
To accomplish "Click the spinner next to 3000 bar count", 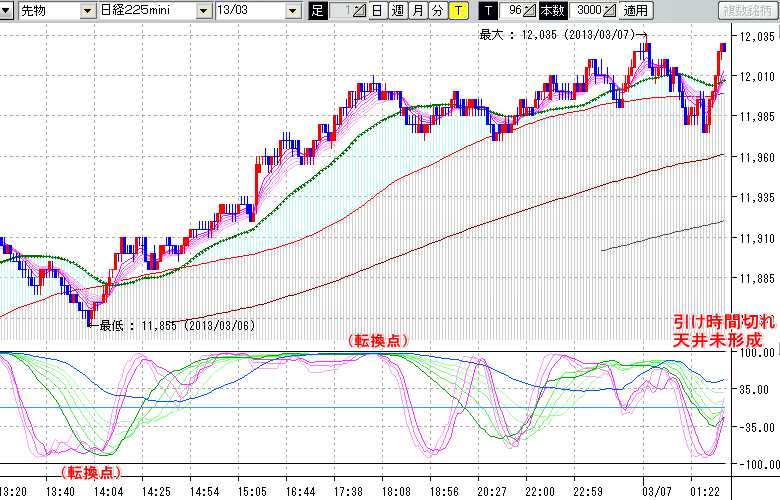I will tap(609, 11).
